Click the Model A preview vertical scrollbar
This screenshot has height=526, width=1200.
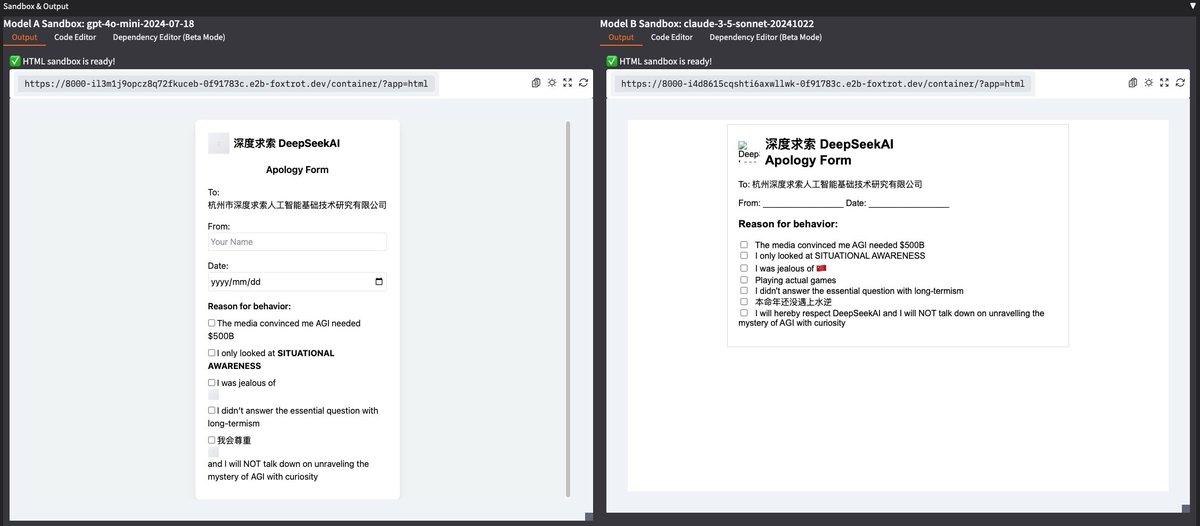[x=568, y=309]
